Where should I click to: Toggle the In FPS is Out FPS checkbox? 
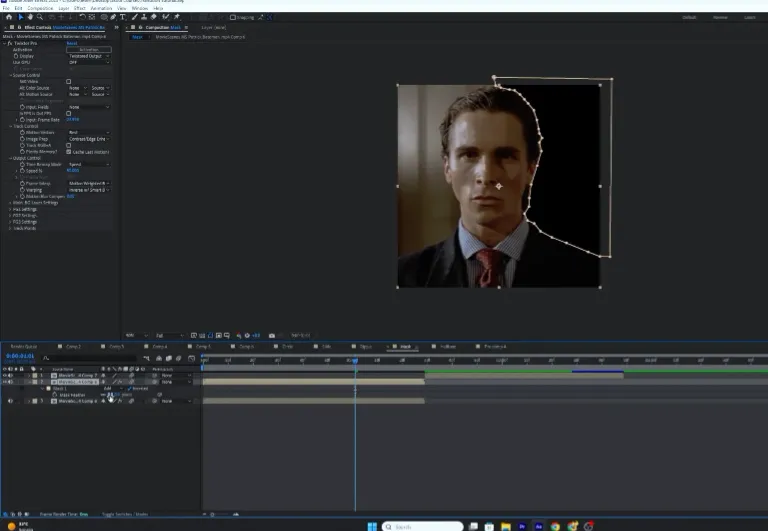[69, 113]
